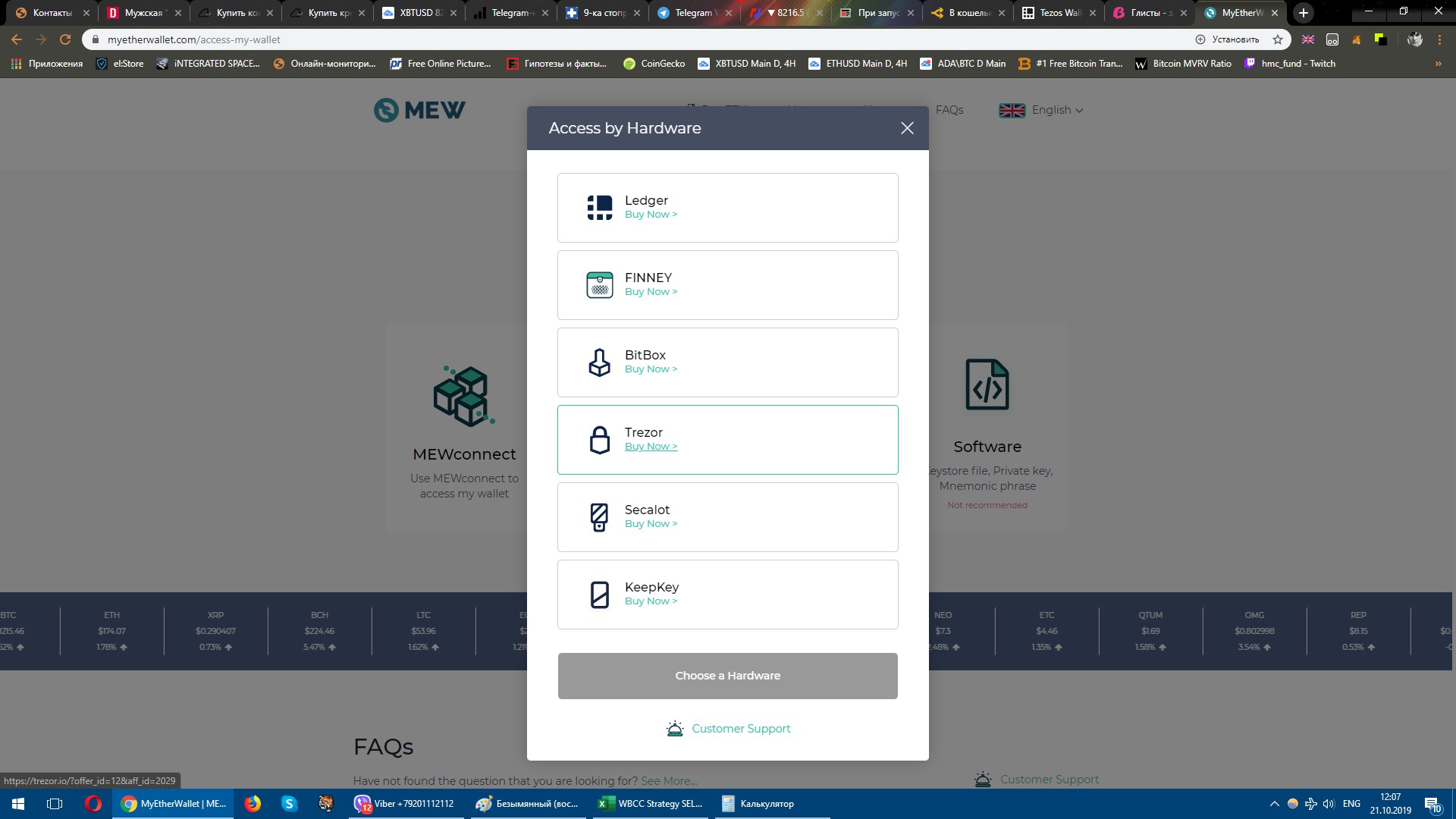Select the Secalot device icon
Viewport: 1456px width, 819px height.
tap(599, 517)
